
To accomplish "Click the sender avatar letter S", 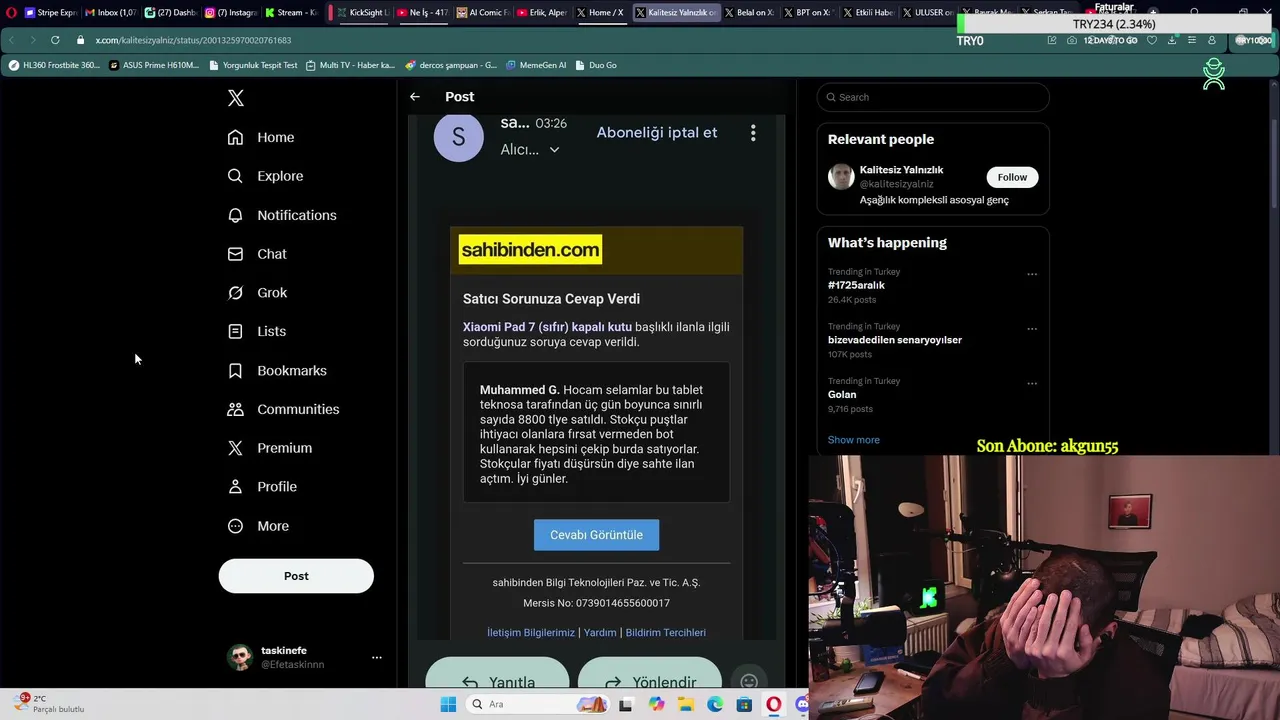I will (459, 137).
